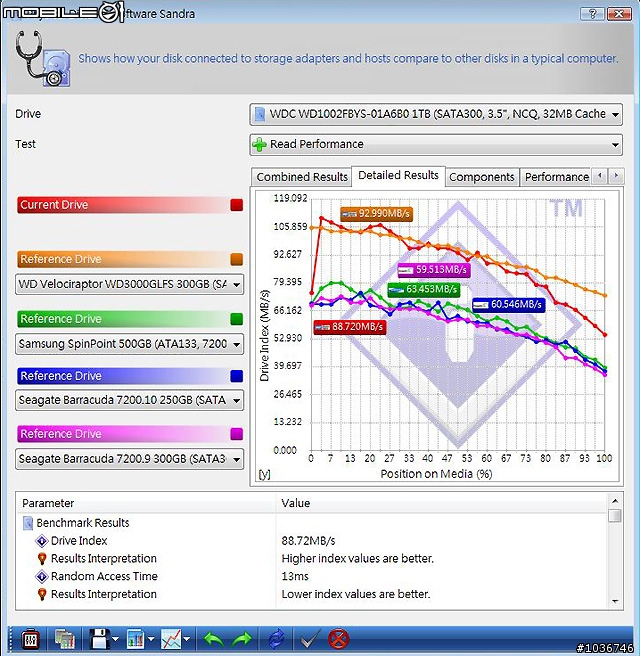Click the bar chart type icon
Screen dimensions: 640x656
click(x=136, y=639)
